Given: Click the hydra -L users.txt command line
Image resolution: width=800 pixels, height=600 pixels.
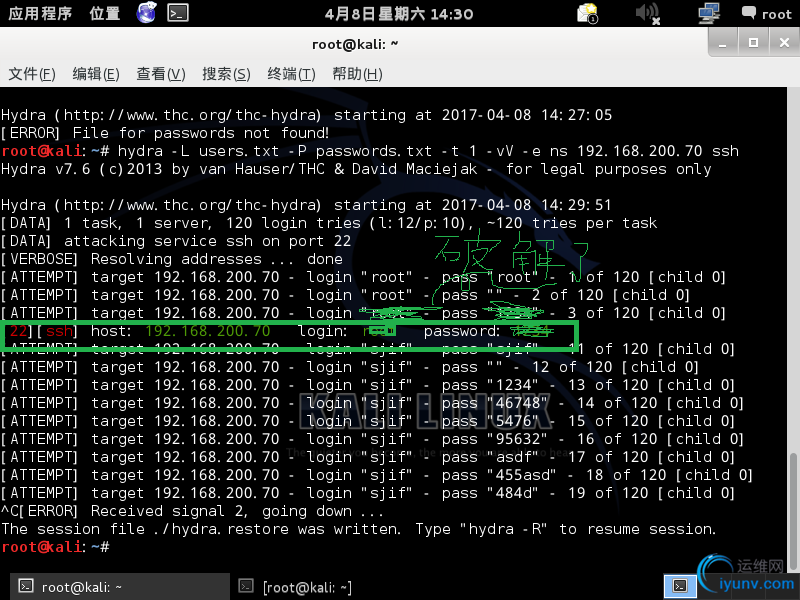Looking at the screenshot, I should click(370, 151).
